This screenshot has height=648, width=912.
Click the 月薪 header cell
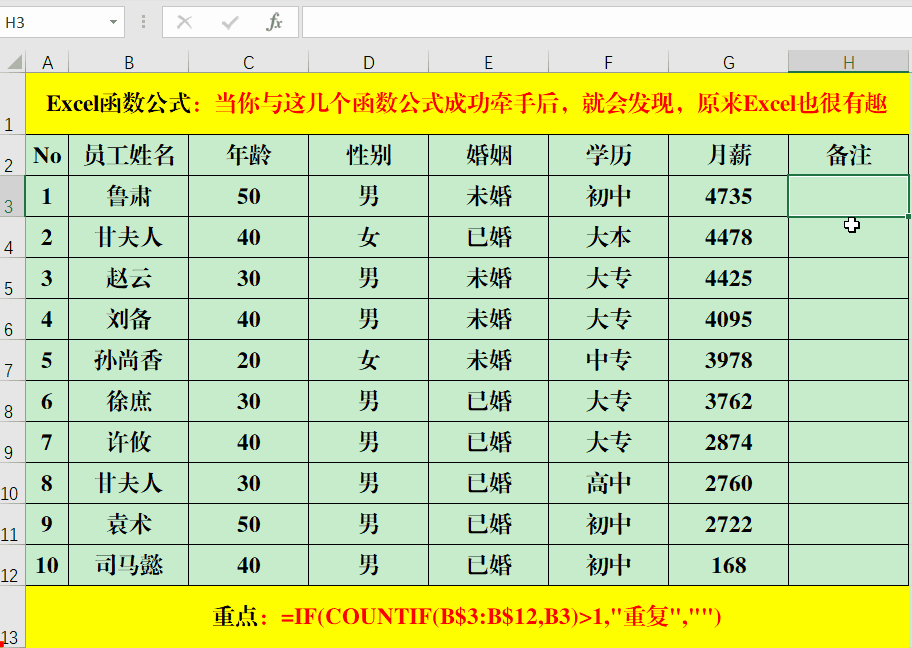coord(728,155)
